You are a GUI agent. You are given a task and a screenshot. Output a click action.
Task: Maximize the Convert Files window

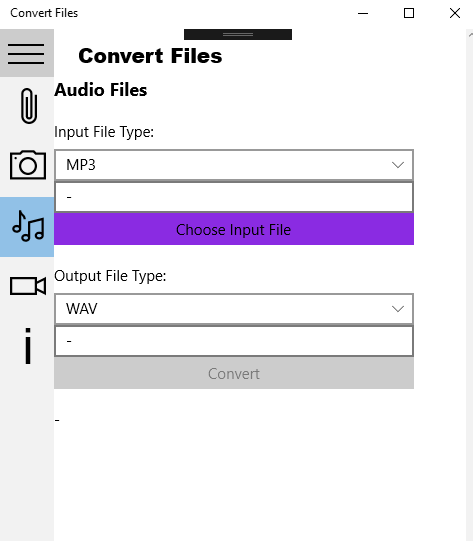point(409,13)
